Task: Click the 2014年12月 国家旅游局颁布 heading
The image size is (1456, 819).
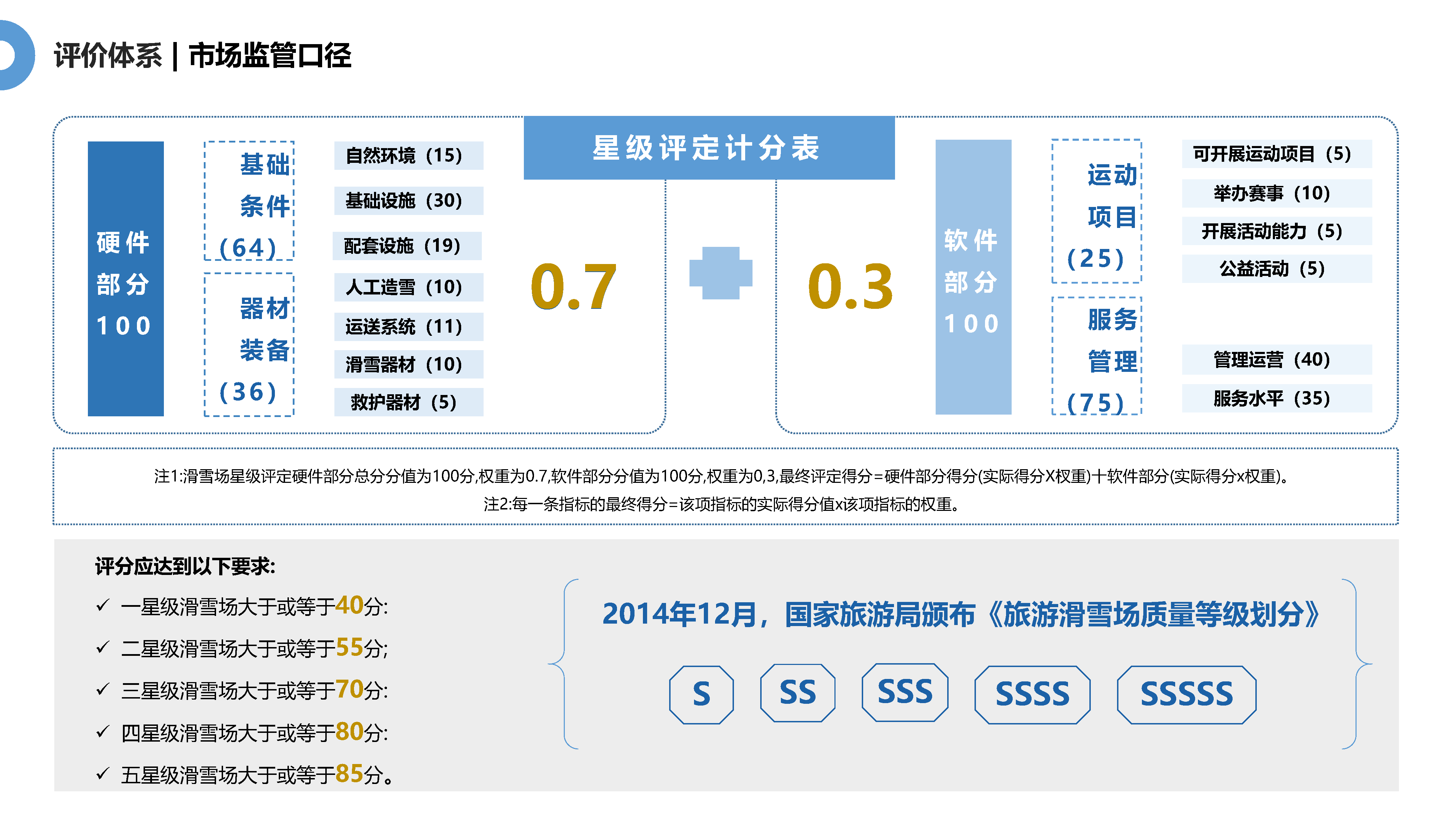Action: tap(961, 615)
